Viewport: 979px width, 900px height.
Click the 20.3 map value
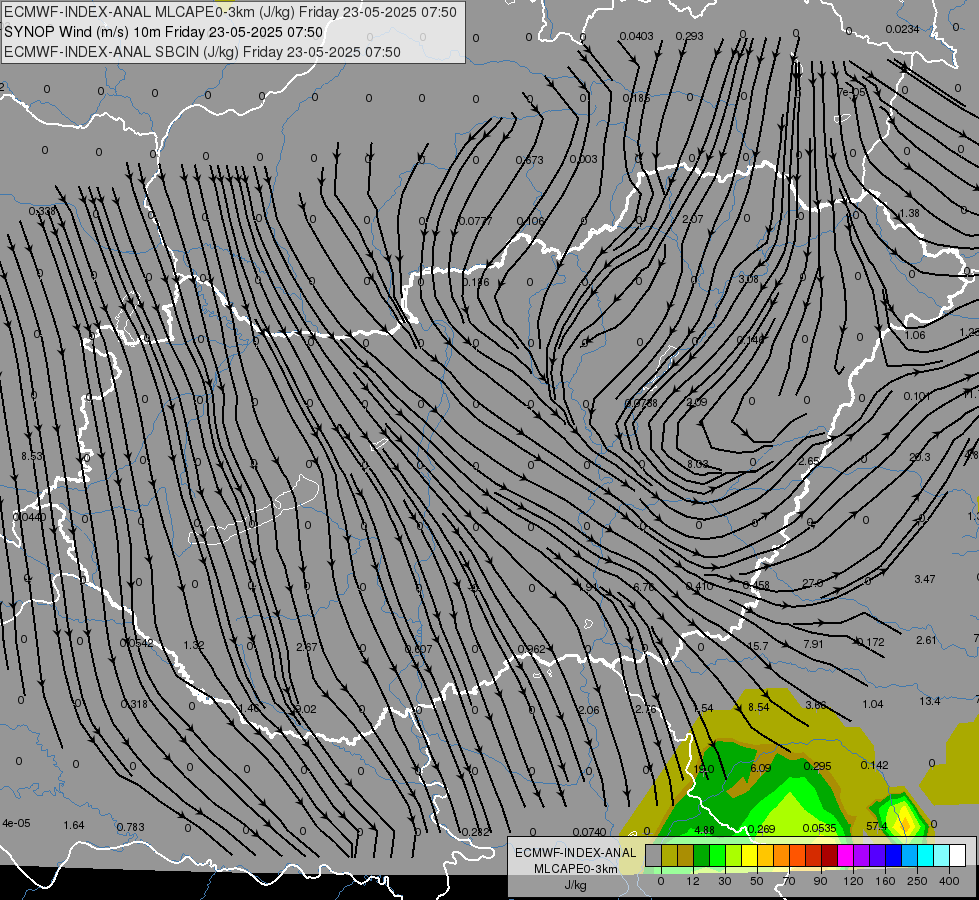click(920, 457)
